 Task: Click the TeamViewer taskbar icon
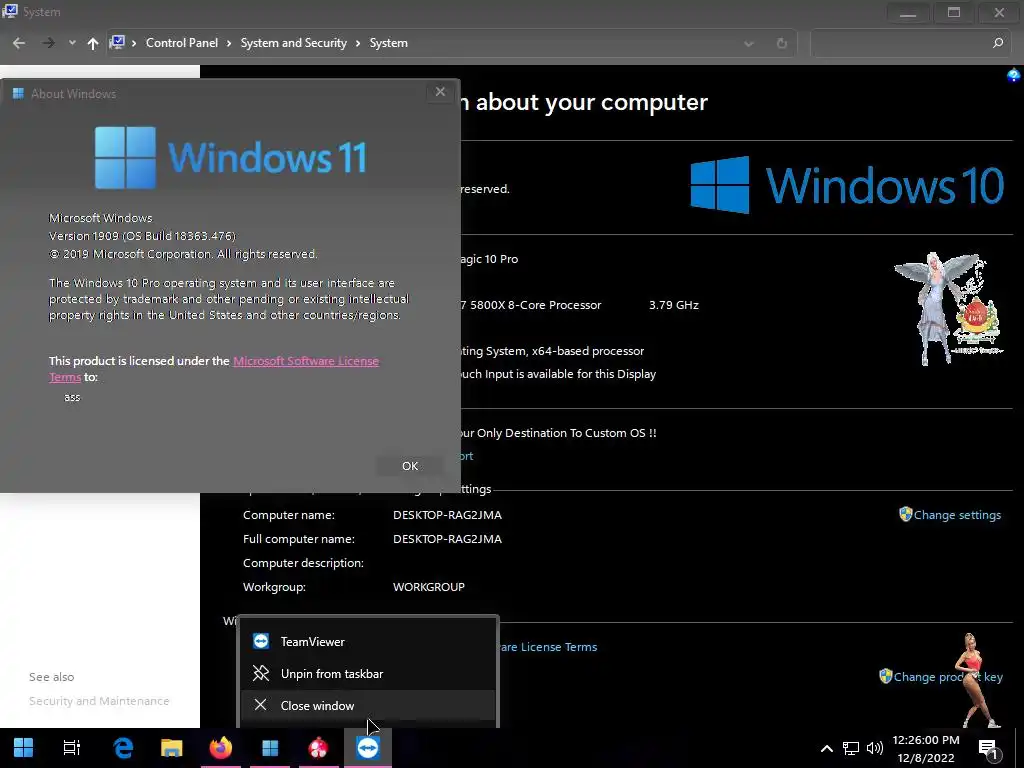point(368,748)
